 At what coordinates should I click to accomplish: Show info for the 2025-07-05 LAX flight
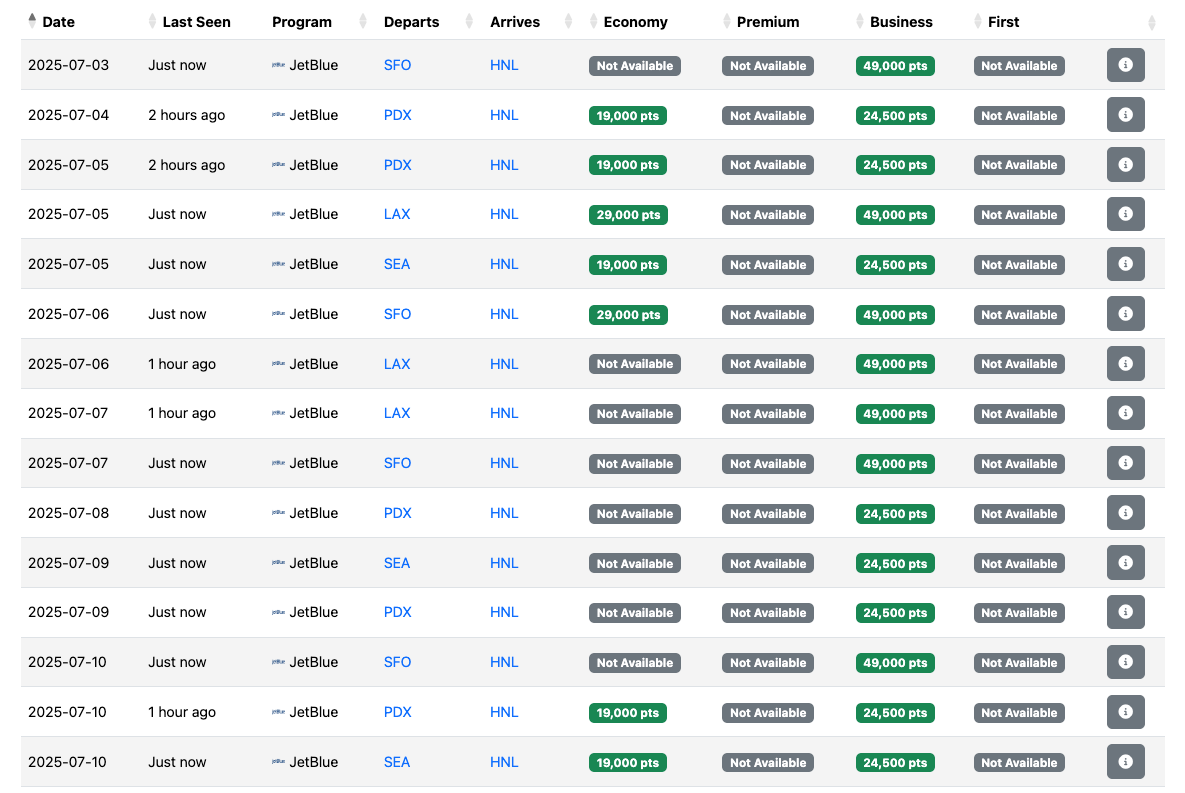(x=1125, y=214)
